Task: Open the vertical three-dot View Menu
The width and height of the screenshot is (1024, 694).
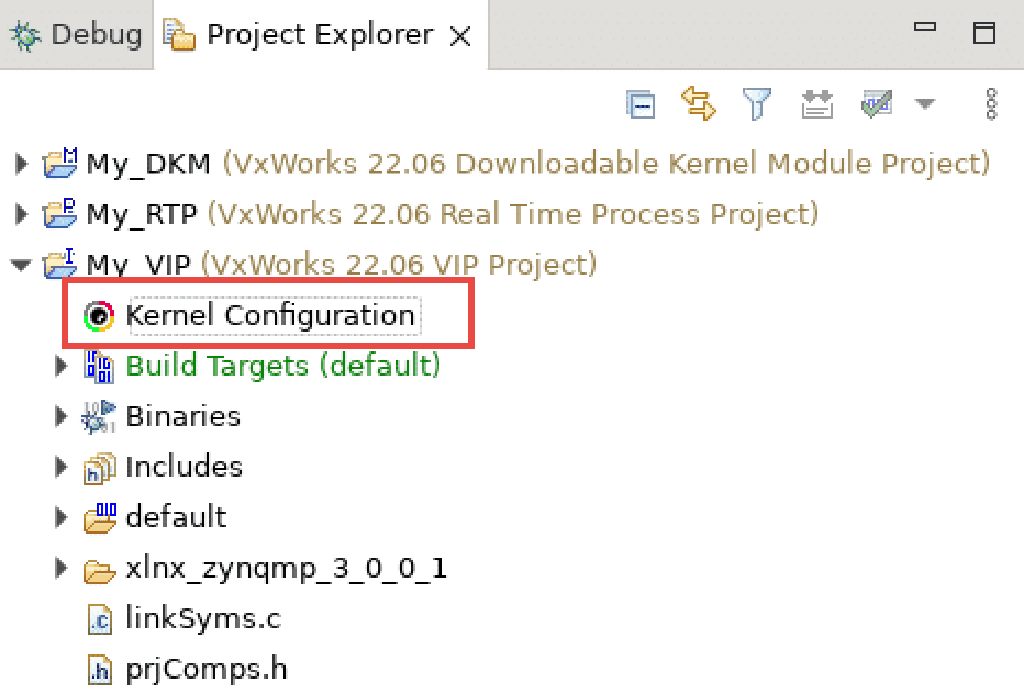Action: pyautogui.click(x=991, y=103)
